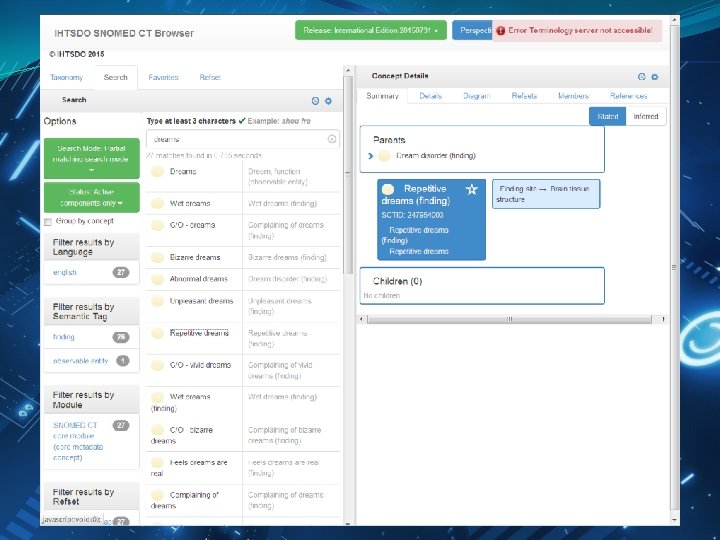Open the Search panel history clock icon
This screenshot has width=720, height=540.
pyautogui.click(x=315, y=101)
